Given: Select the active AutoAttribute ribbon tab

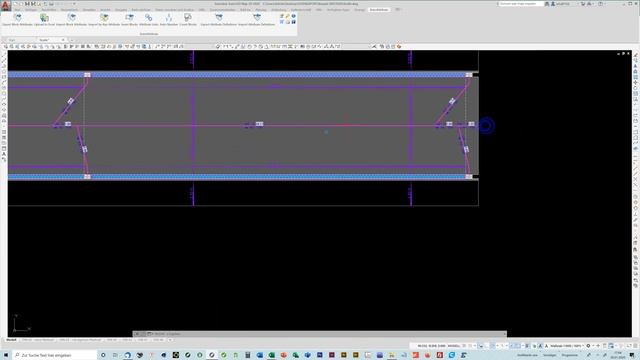Looking at the screenshot, I should (379, 9).
